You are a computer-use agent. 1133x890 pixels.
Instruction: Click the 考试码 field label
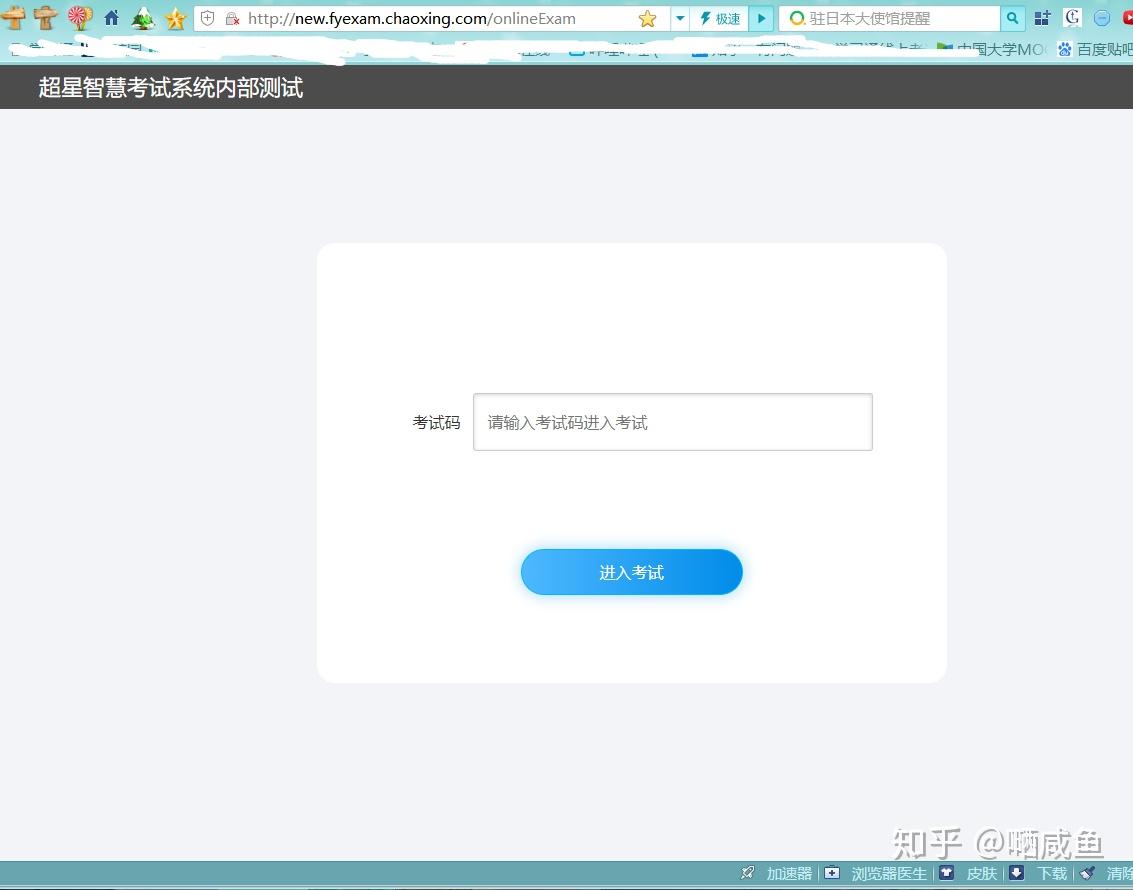[436, 423]
